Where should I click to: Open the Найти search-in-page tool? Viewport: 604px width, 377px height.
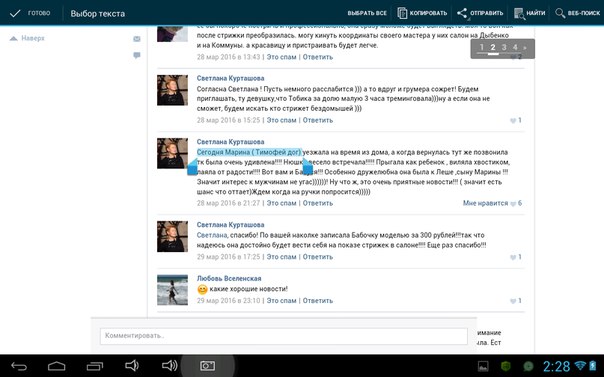pyautogui.click(x=519, y=13)
